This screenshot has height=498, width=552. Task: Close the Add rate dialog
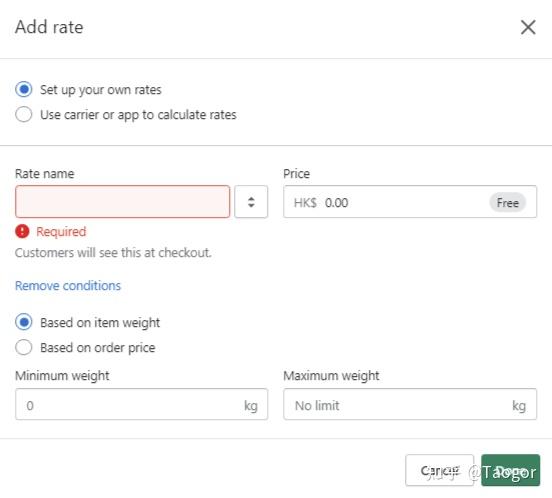[x=528, y=27]
